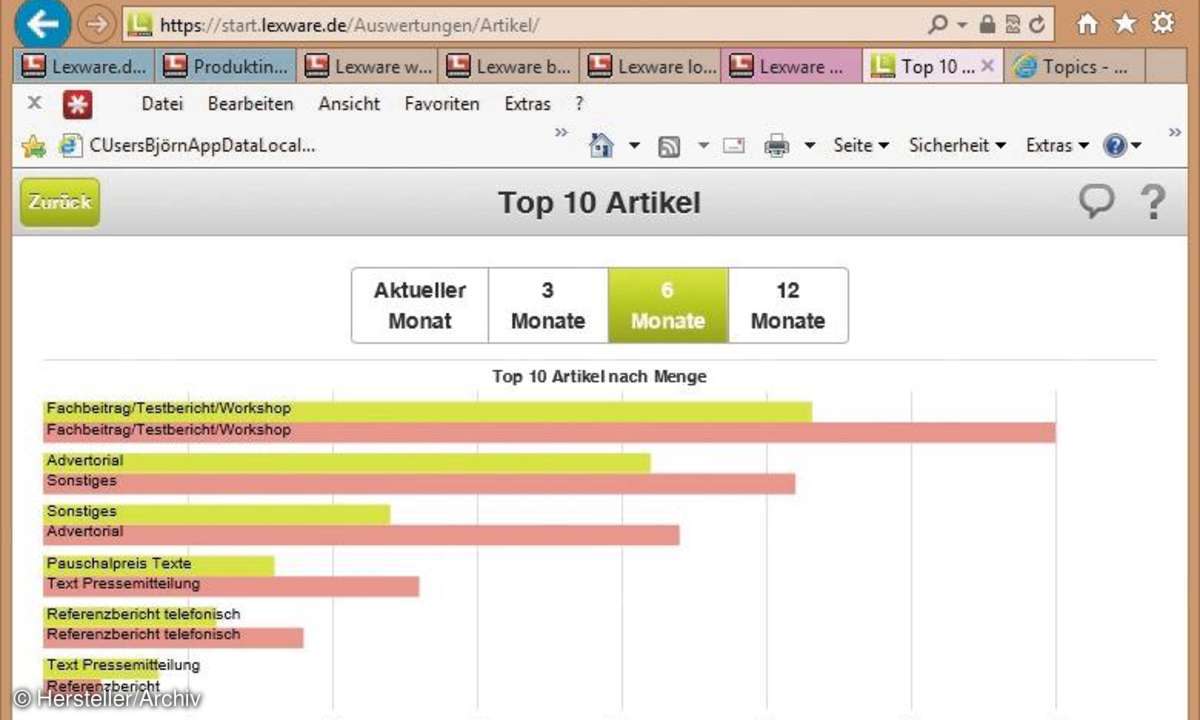Switch to the 'Lexware w...' tab
1200x720 pixels.
pyautogui.click(x=368, y=67)
